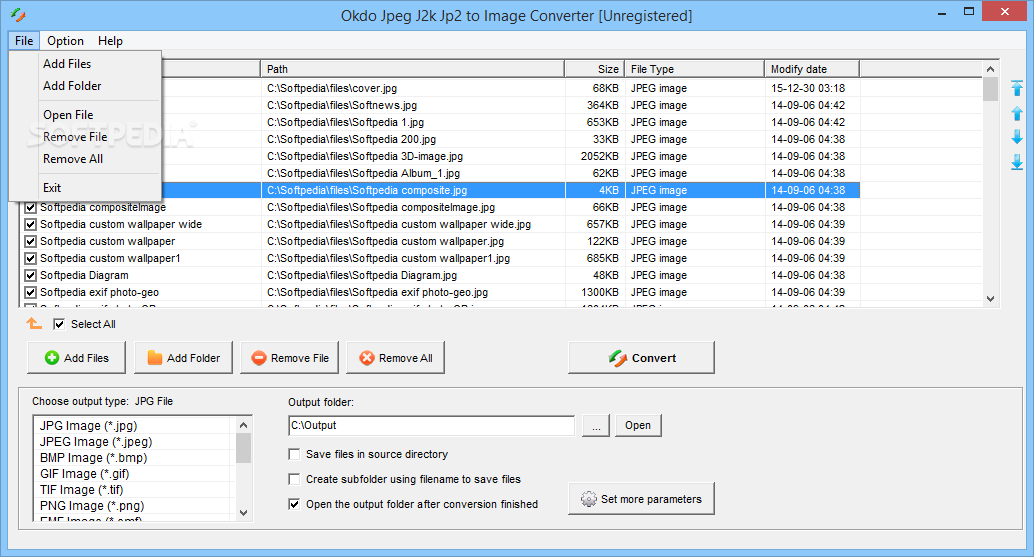The height and width of the screenshot is (557, 1034).
Task: Click the Output folder path field
Action: [x=432, y=426]
